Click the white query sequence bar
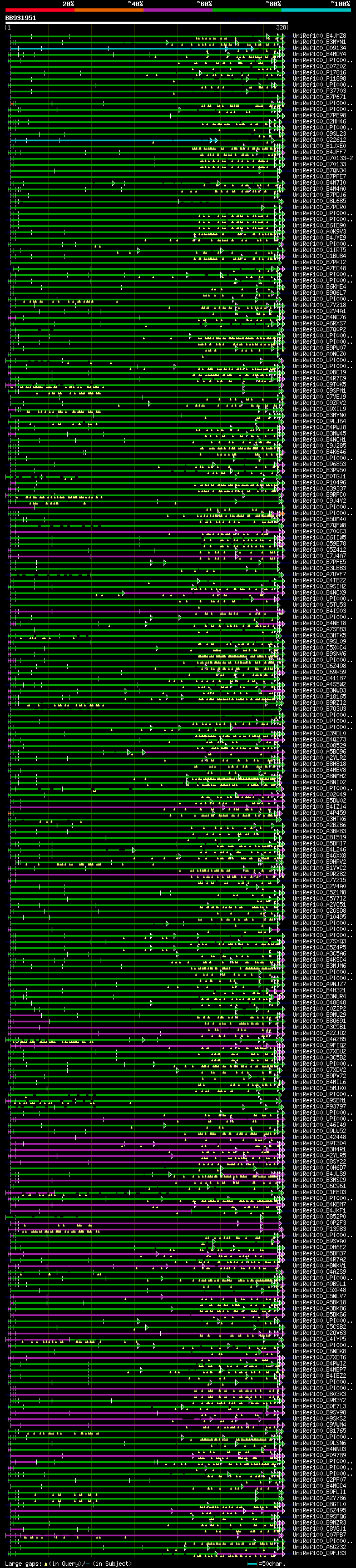 [147, 22]
